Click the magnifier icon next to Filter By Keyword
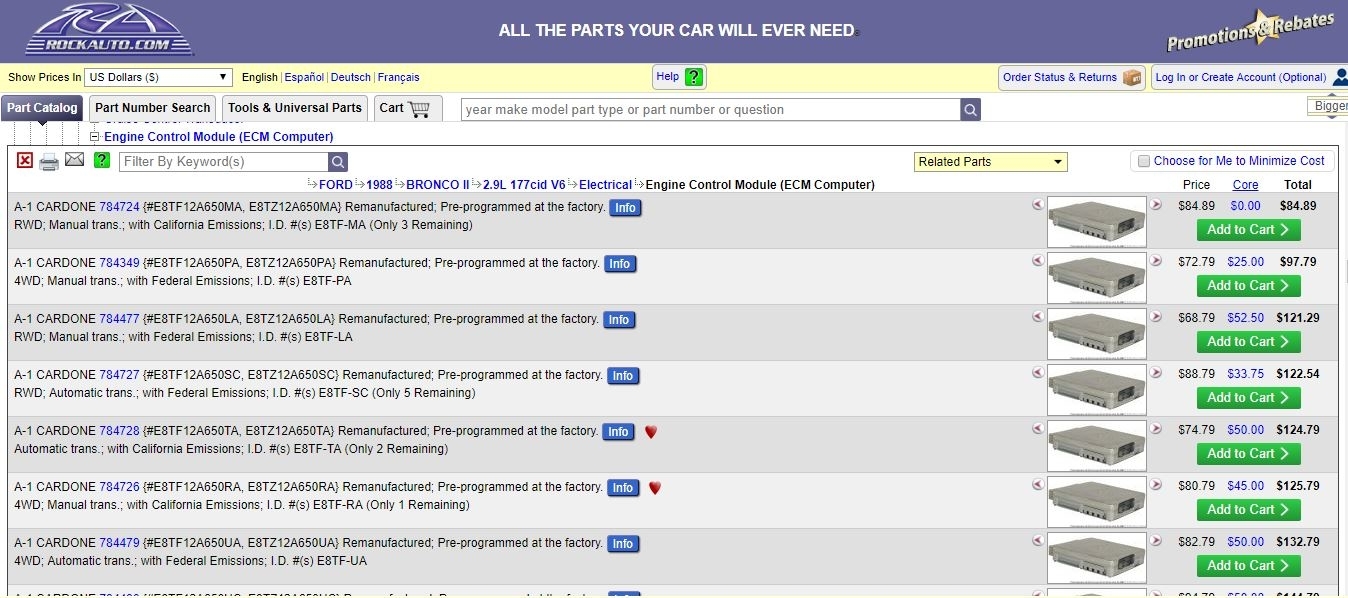 click(338, 162)
